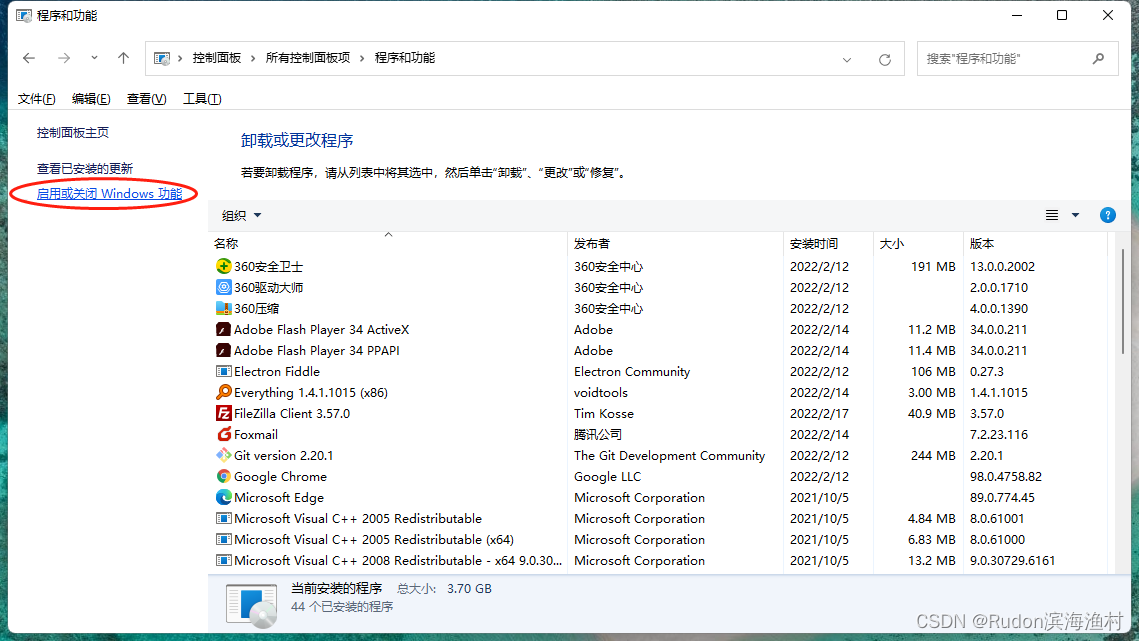Sort by 名称 column header
Screen dimensions: 1139x641
tap(387, 243)
